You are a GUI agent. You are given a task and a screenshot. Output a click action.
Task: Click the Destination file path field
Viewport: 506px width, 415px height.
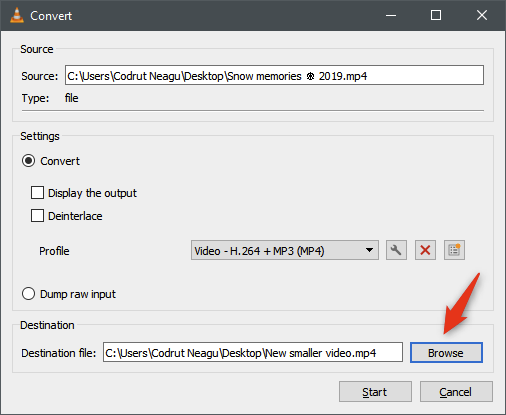tap(253, 352)
